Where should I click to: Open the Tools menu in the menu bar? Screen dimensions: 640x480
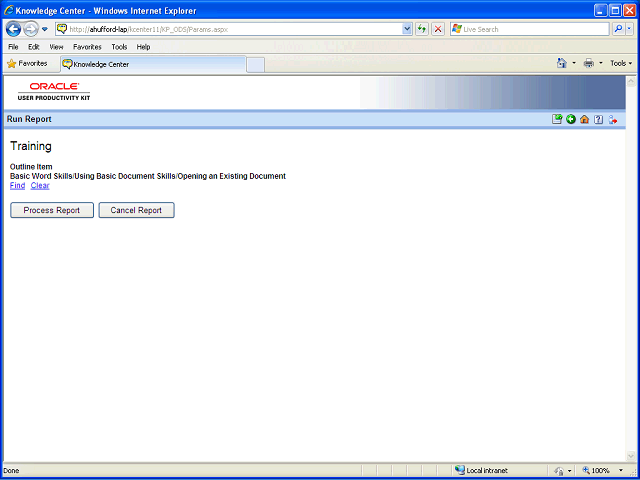(119, 47)
